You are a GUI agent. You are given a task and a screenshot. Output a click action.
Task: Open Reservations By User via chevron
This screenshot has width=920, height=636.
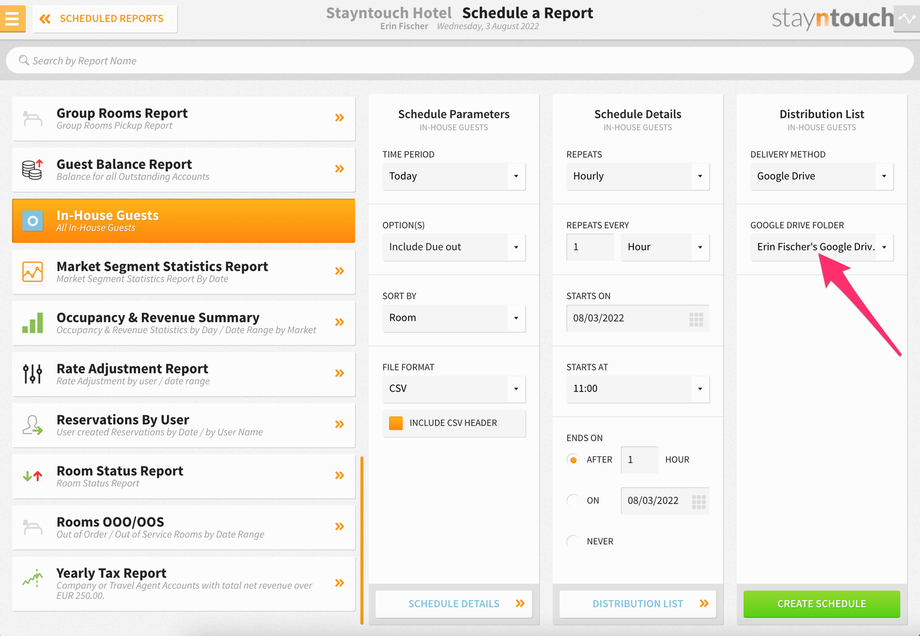click(x=339, y=424)
